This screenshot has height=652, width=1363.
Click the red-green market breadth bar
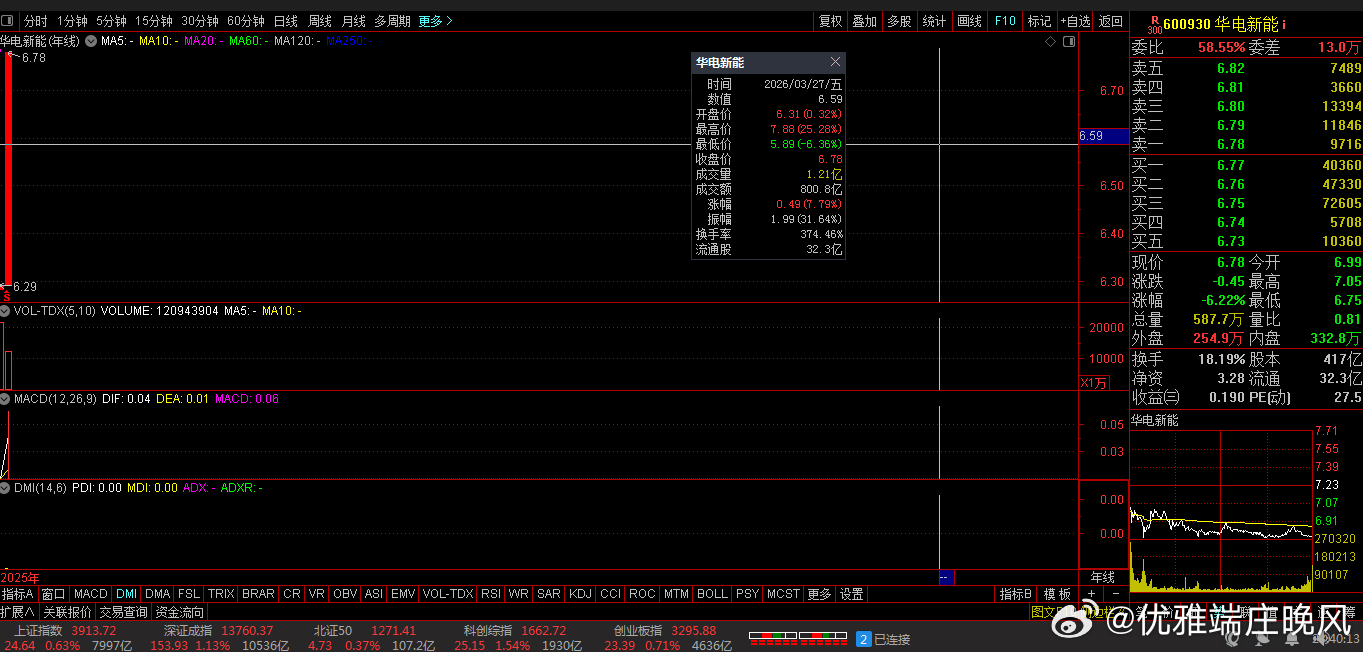pos(798,637)
